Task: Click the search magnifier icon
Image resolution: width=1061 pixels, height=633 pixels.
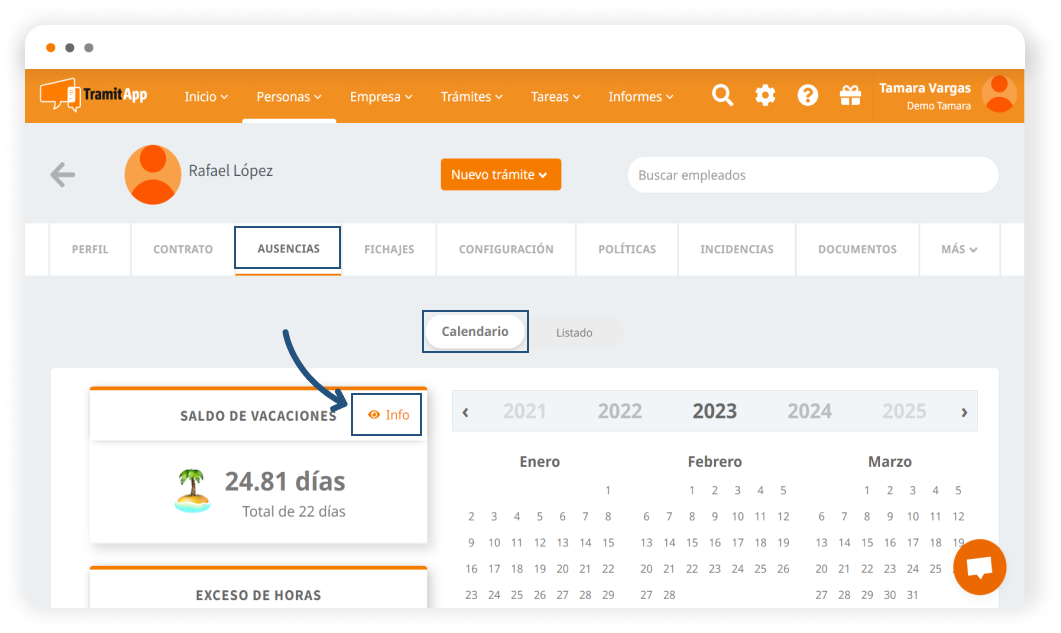Action: coord(722,95)
